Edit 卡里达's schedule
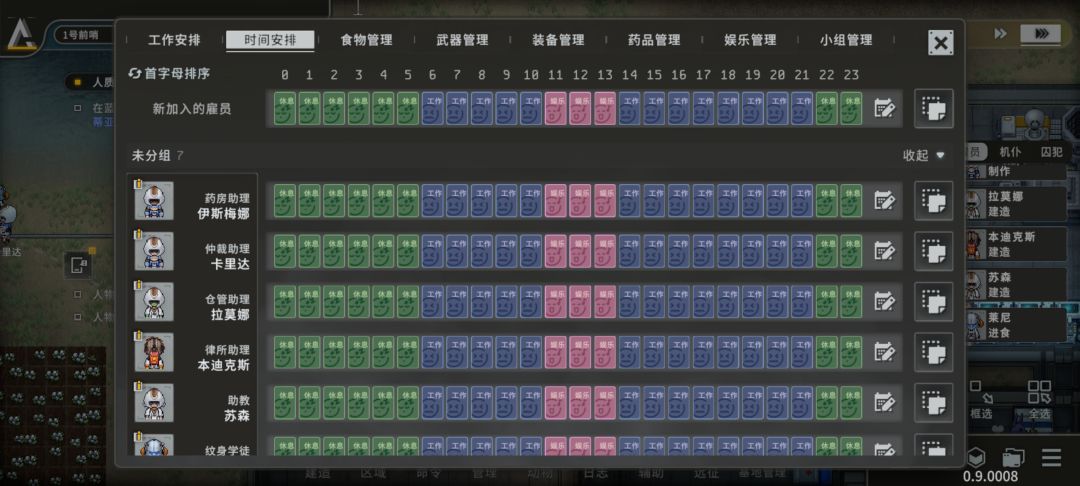The image size is (1080, 486). [x=884, y=251]
